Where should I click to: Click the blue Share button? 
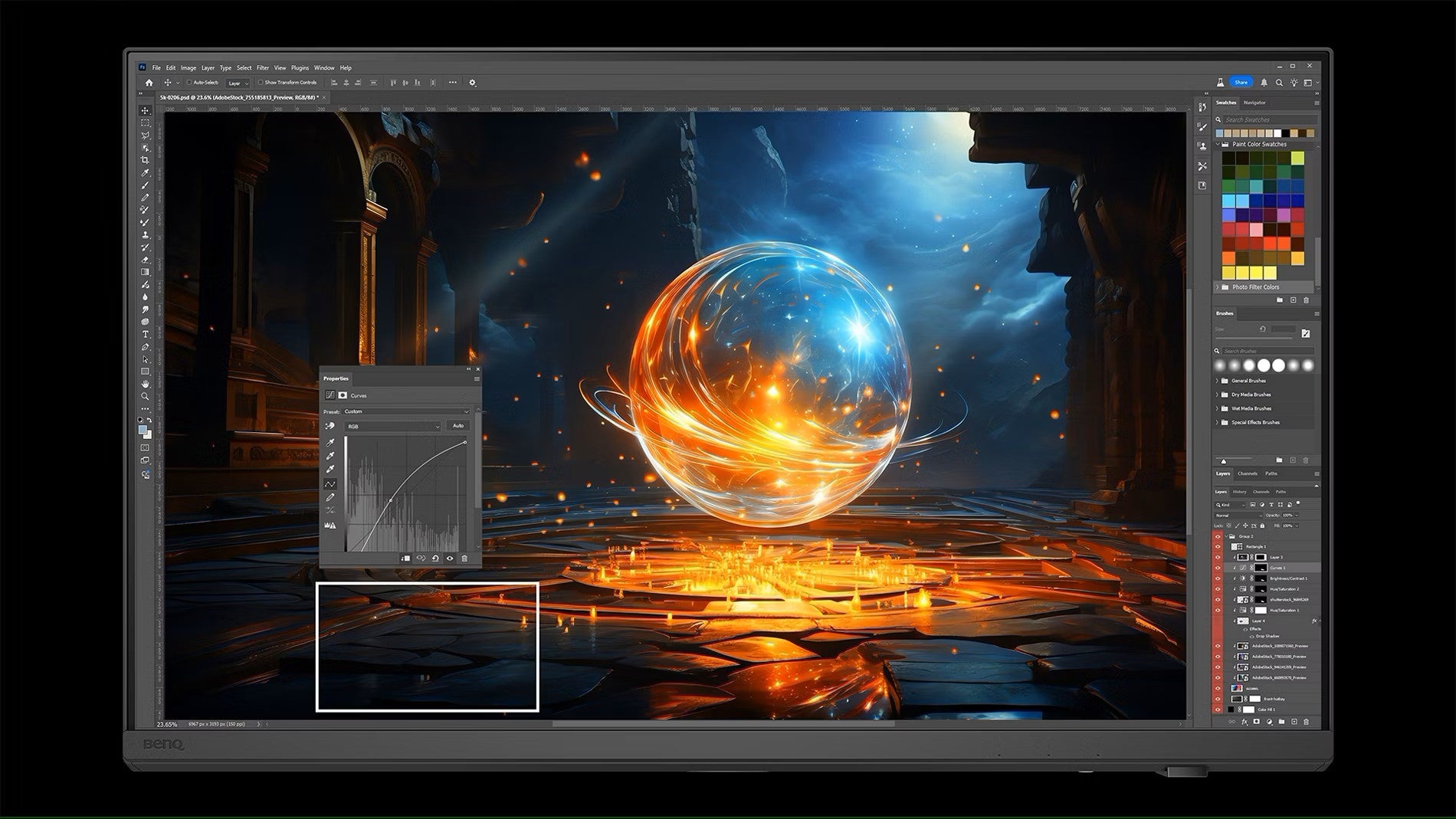(1241, 82)
